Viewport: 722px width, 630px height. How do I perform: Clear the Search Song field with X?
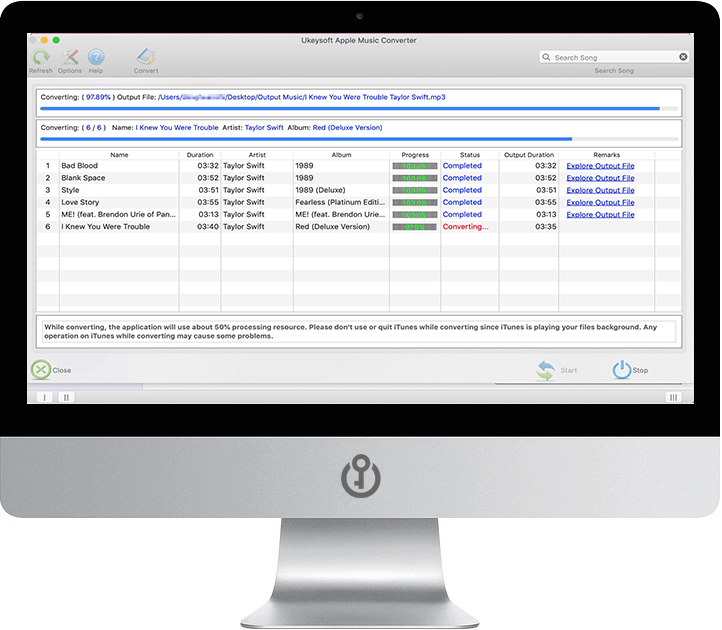coord(683,57)
